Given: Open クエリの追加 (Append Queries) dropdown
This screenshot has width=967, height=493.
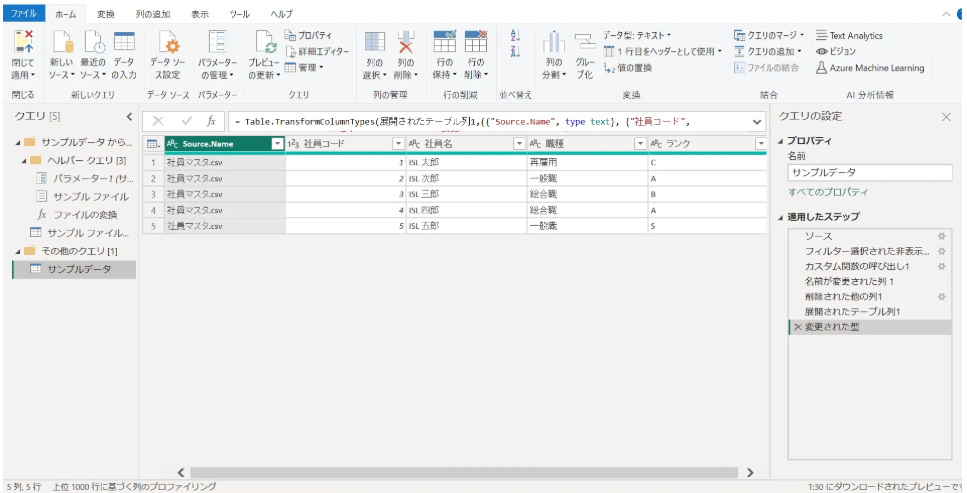Looking at the screenshot, I should (768, 51).
